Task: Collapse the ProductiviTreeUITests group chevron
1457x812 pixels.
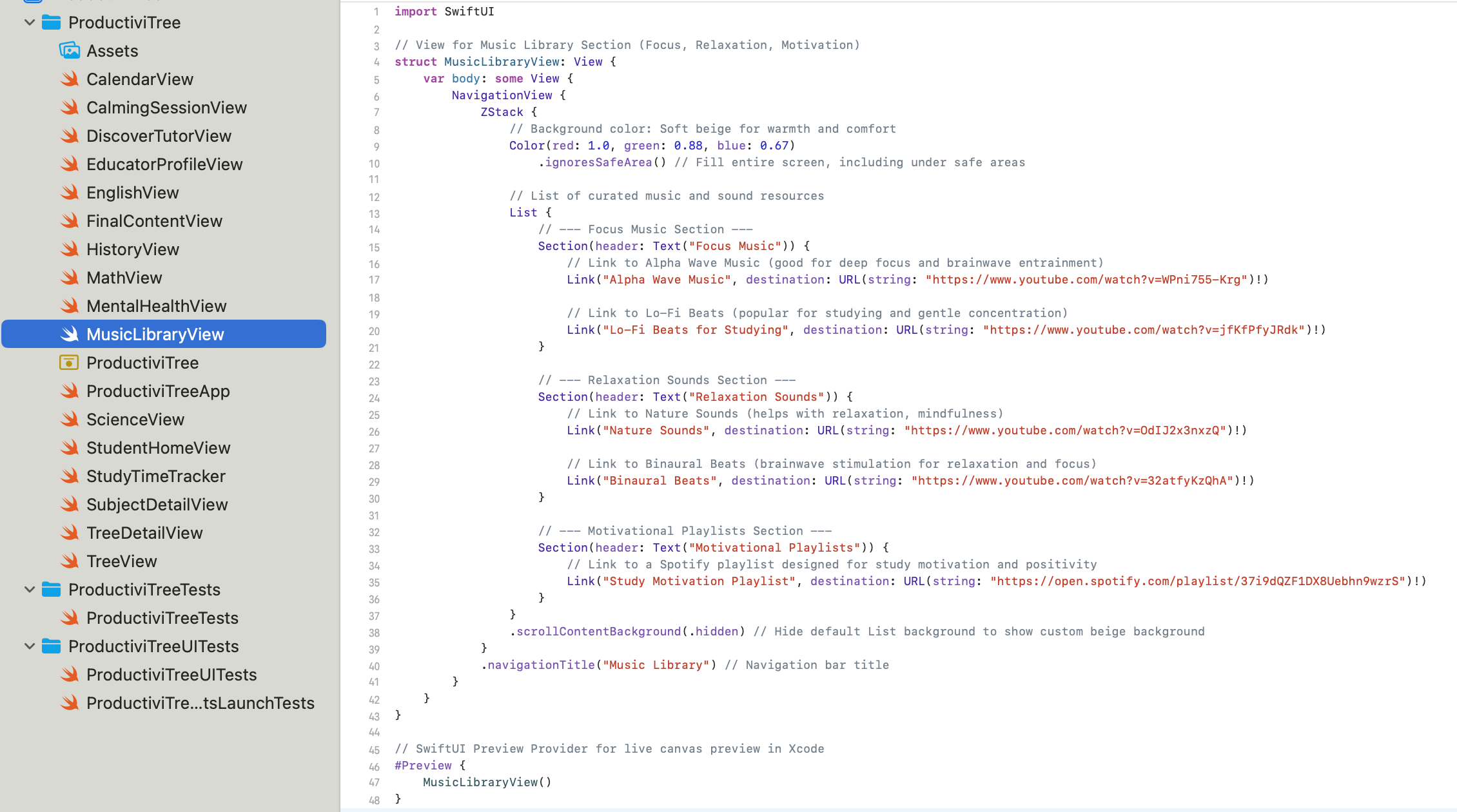Action: click(x=30, y=646)
